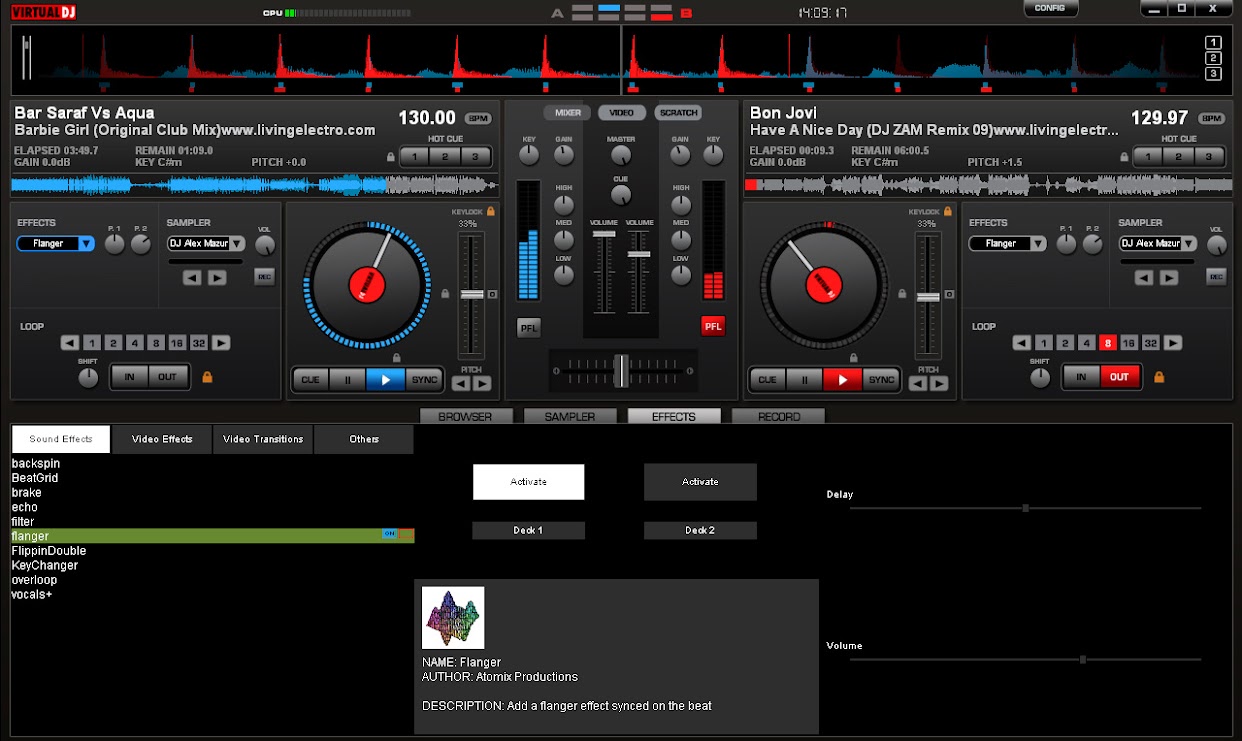Click the left deck pitch fader
Screen dimensions: 1242x741
coord(471,295)
